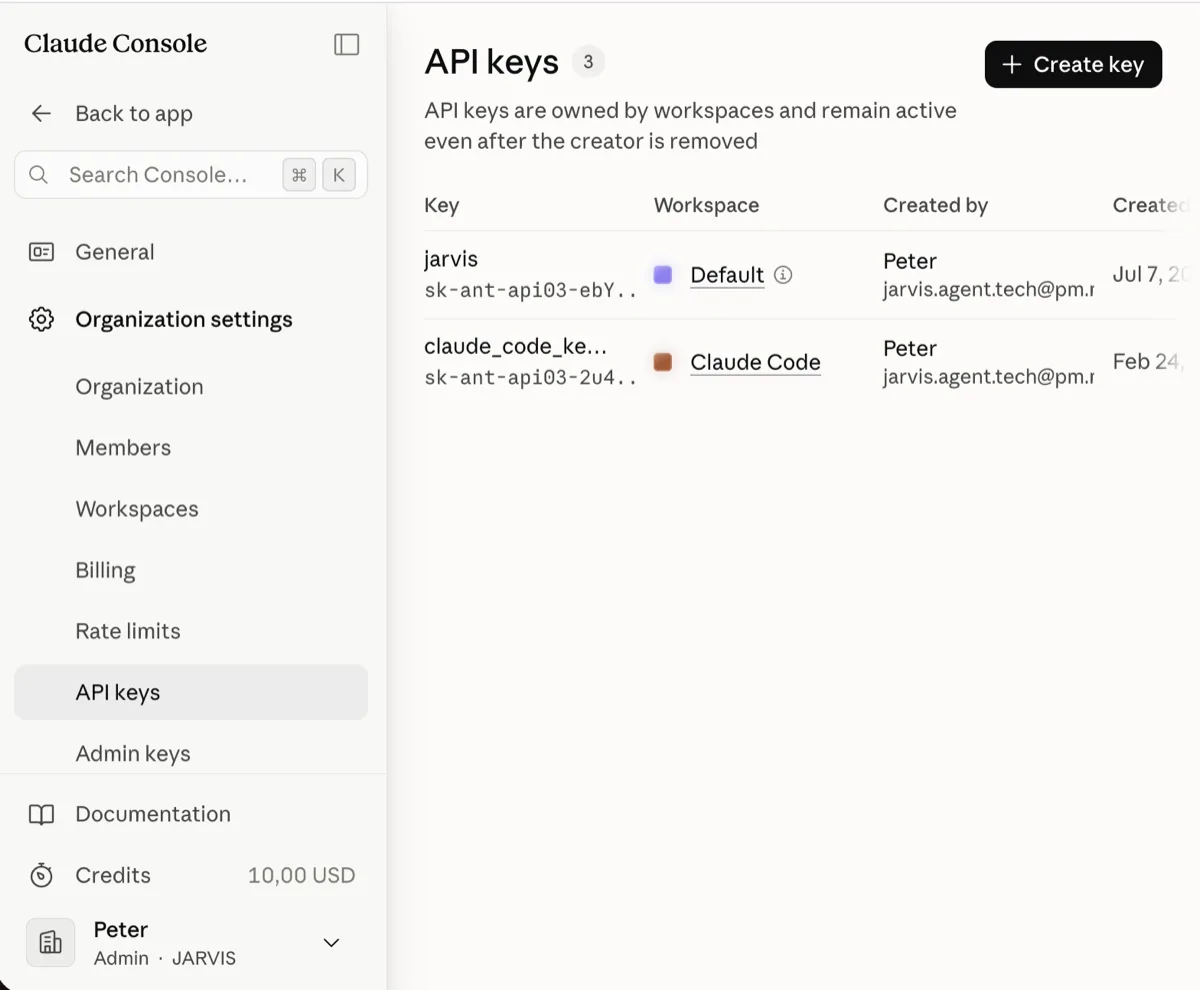Open the Claude Code workspace link
1200x990 pixels.
[755, 362]
